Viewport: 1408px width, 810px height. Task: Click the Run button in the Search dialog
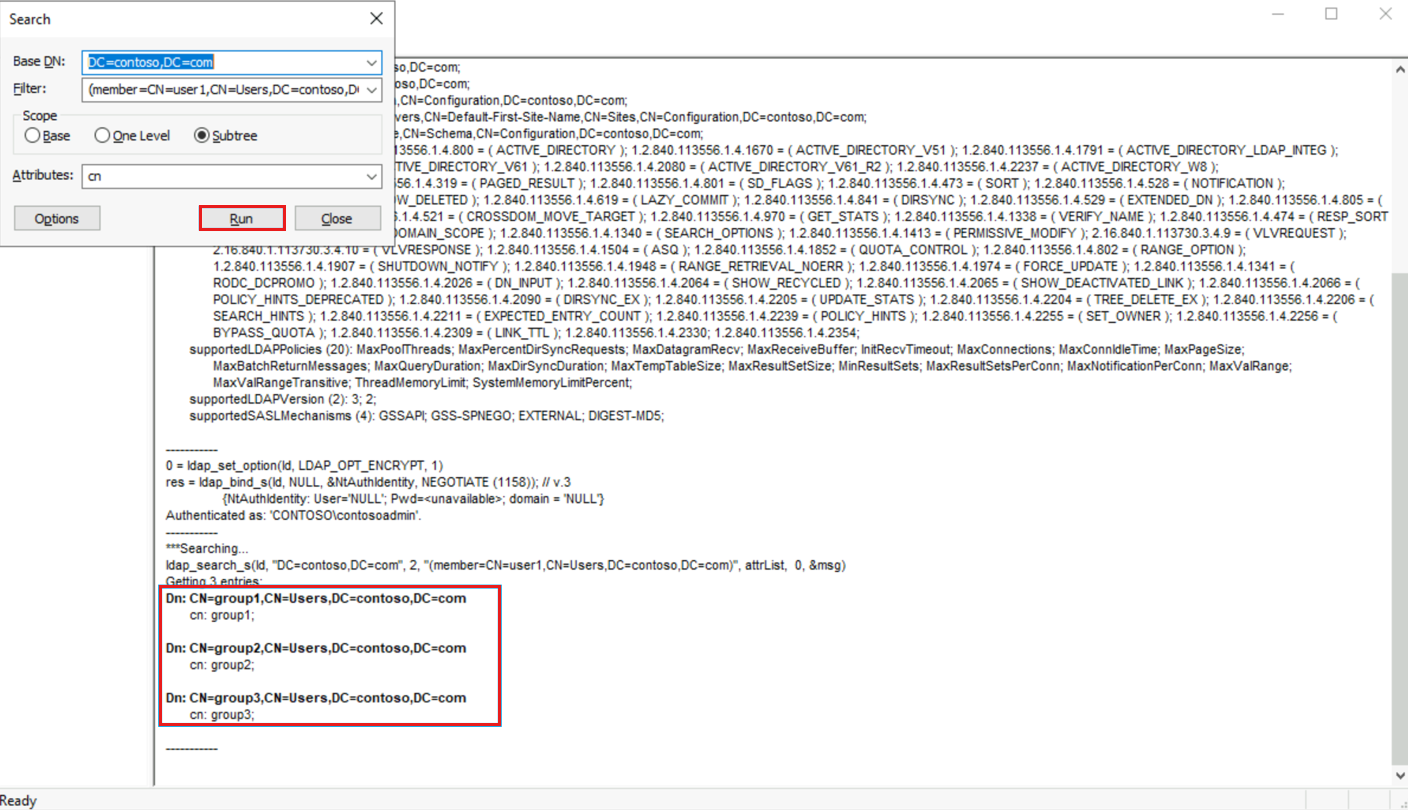pyautogui.click(x=243, y=218)
